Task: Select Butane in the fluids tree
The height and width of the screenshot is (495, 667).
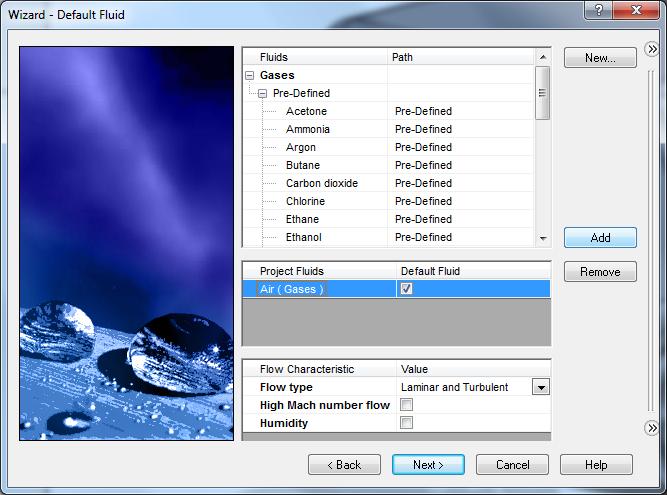Action: tap(303, 165)
